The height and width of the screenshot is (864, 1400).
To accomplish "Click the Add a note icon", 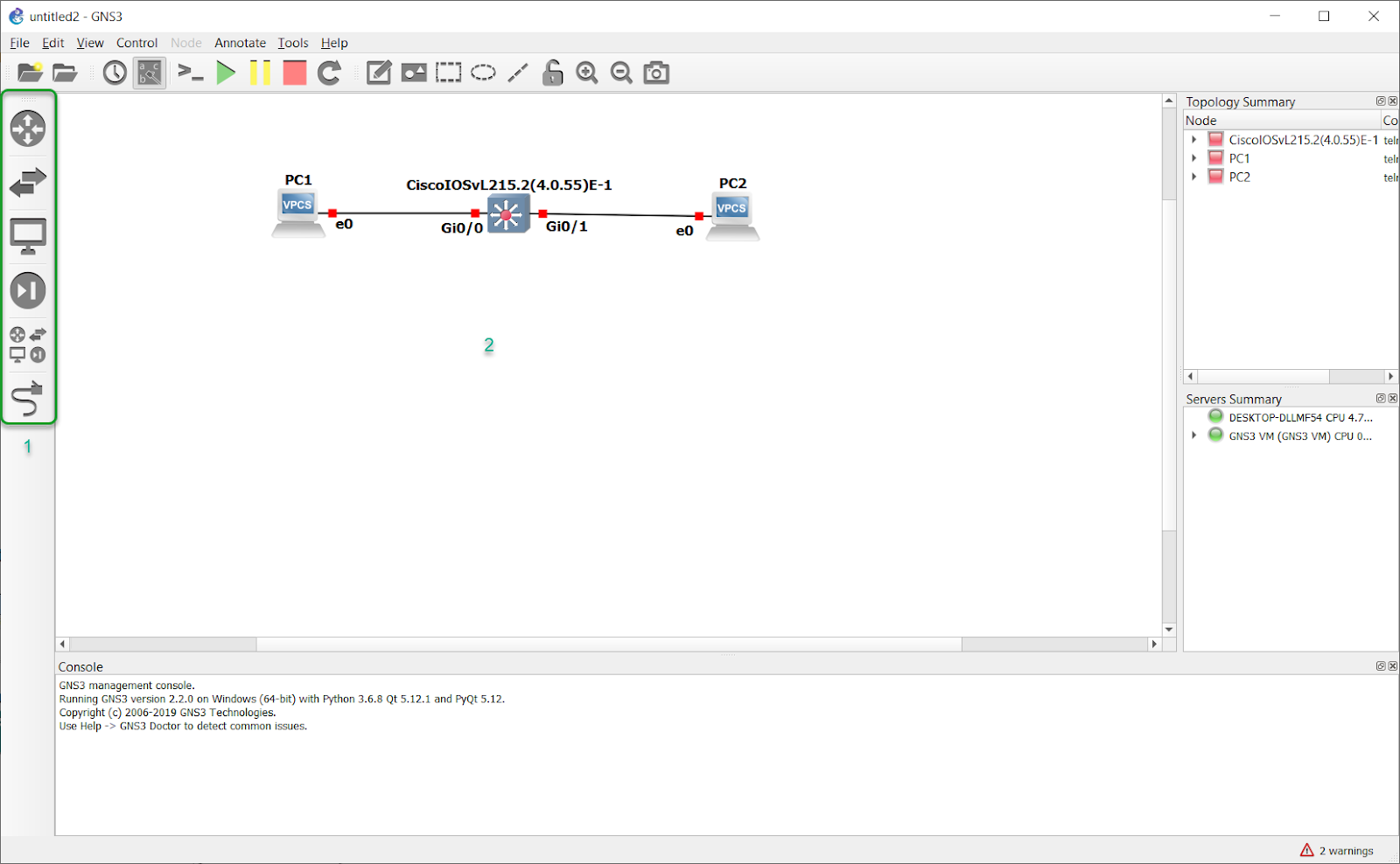I will point(378,73).
